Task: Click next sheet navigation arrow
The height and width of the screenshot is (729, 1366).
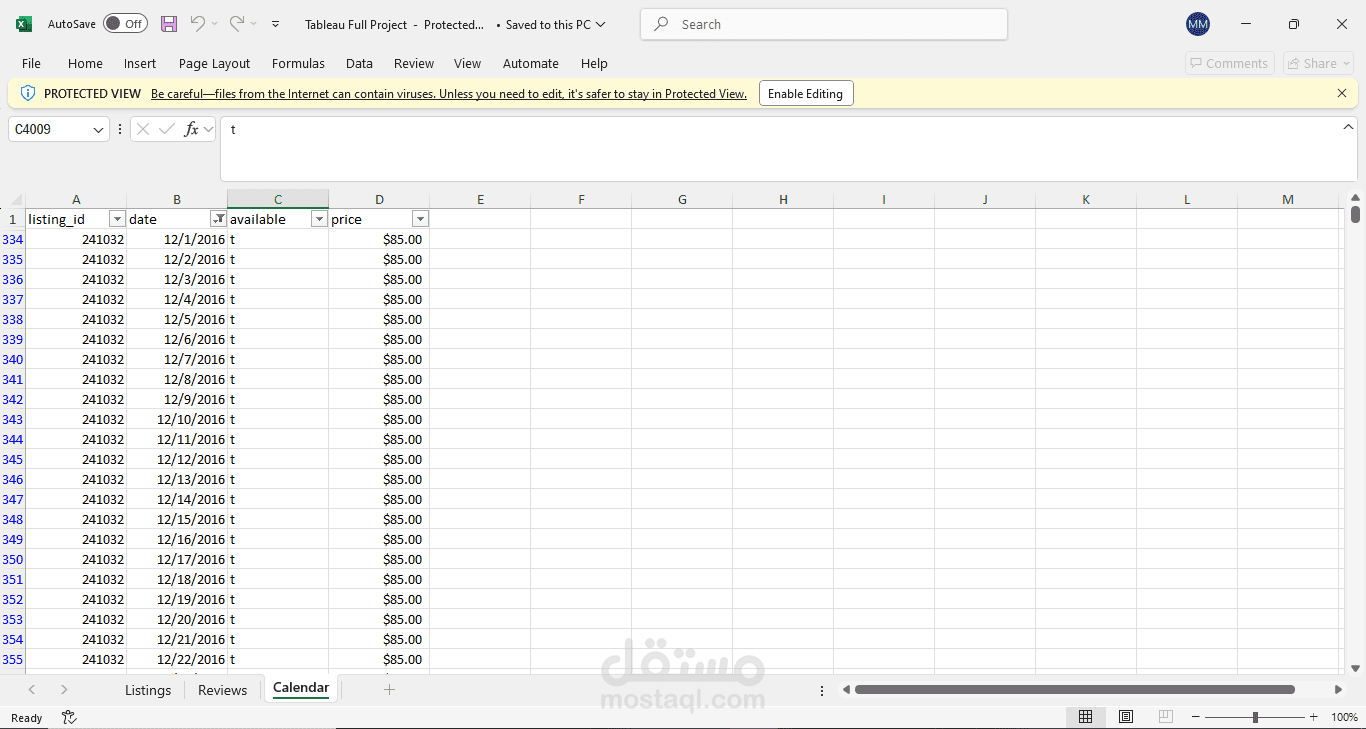Action: pos(64,690)
